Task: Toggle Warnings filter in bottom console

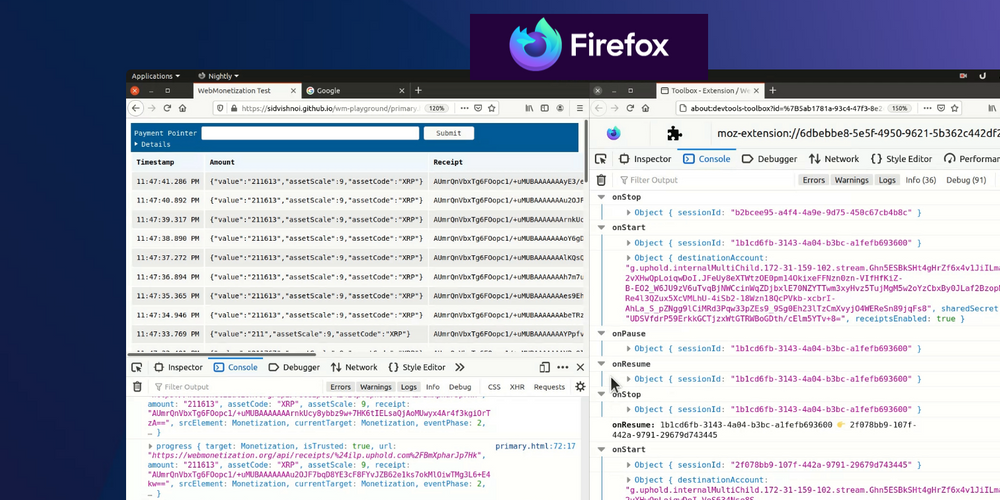Action: point(375,387)
